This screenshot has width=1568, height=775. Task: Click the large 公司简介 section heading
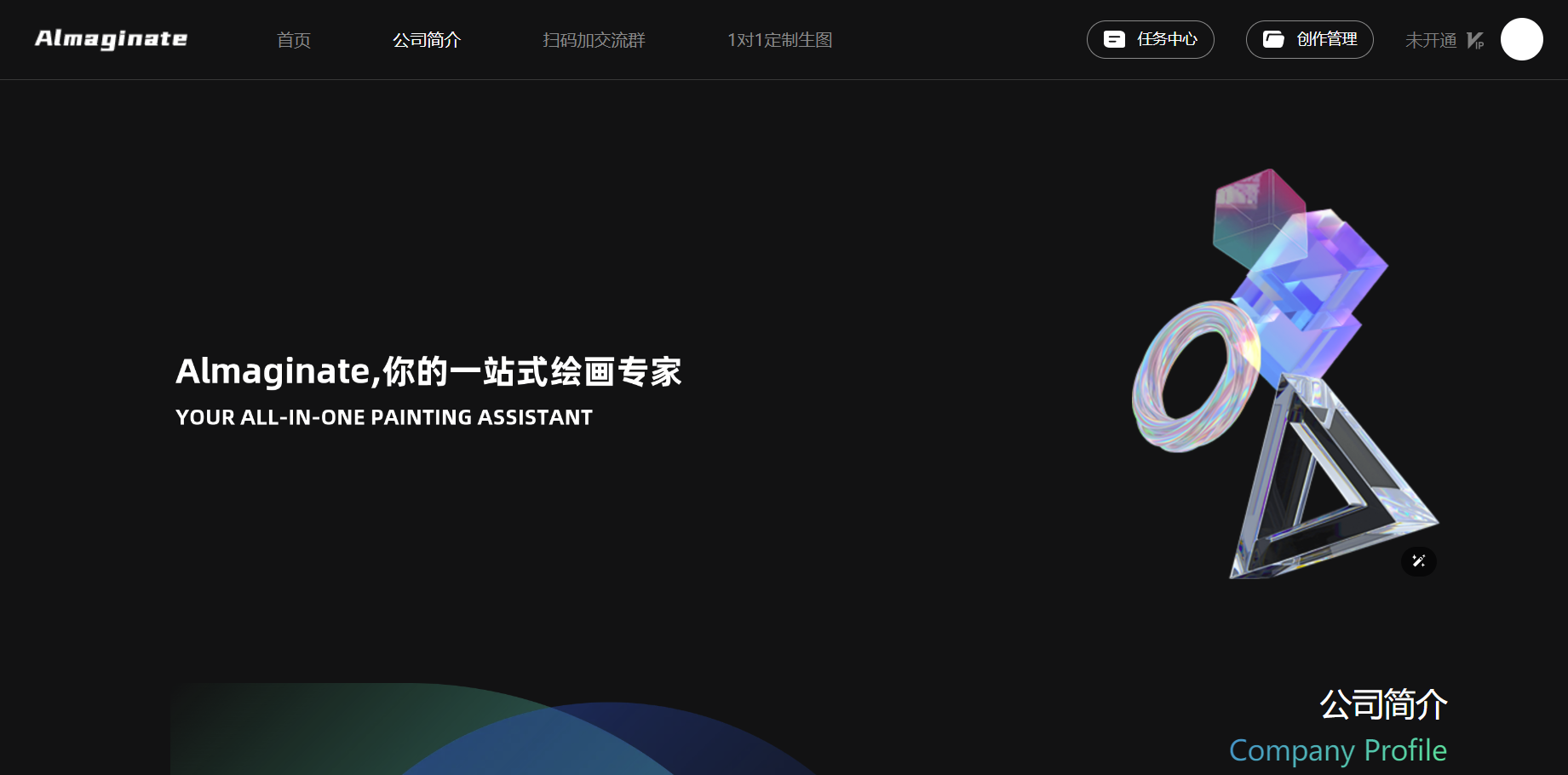tap(1383, 704)
